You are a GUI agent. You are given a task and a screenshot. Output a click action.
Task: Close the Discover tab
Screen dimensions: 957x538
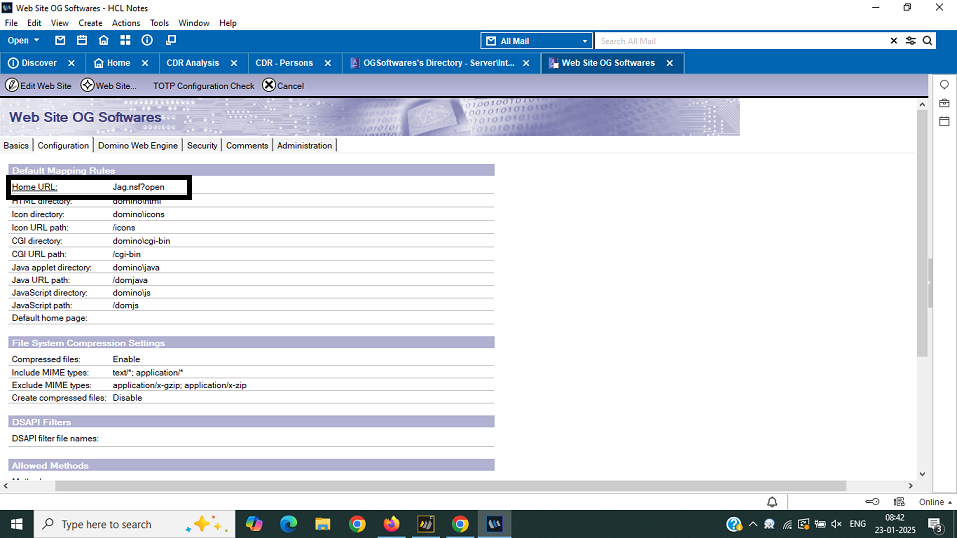(x=71, y=63)
